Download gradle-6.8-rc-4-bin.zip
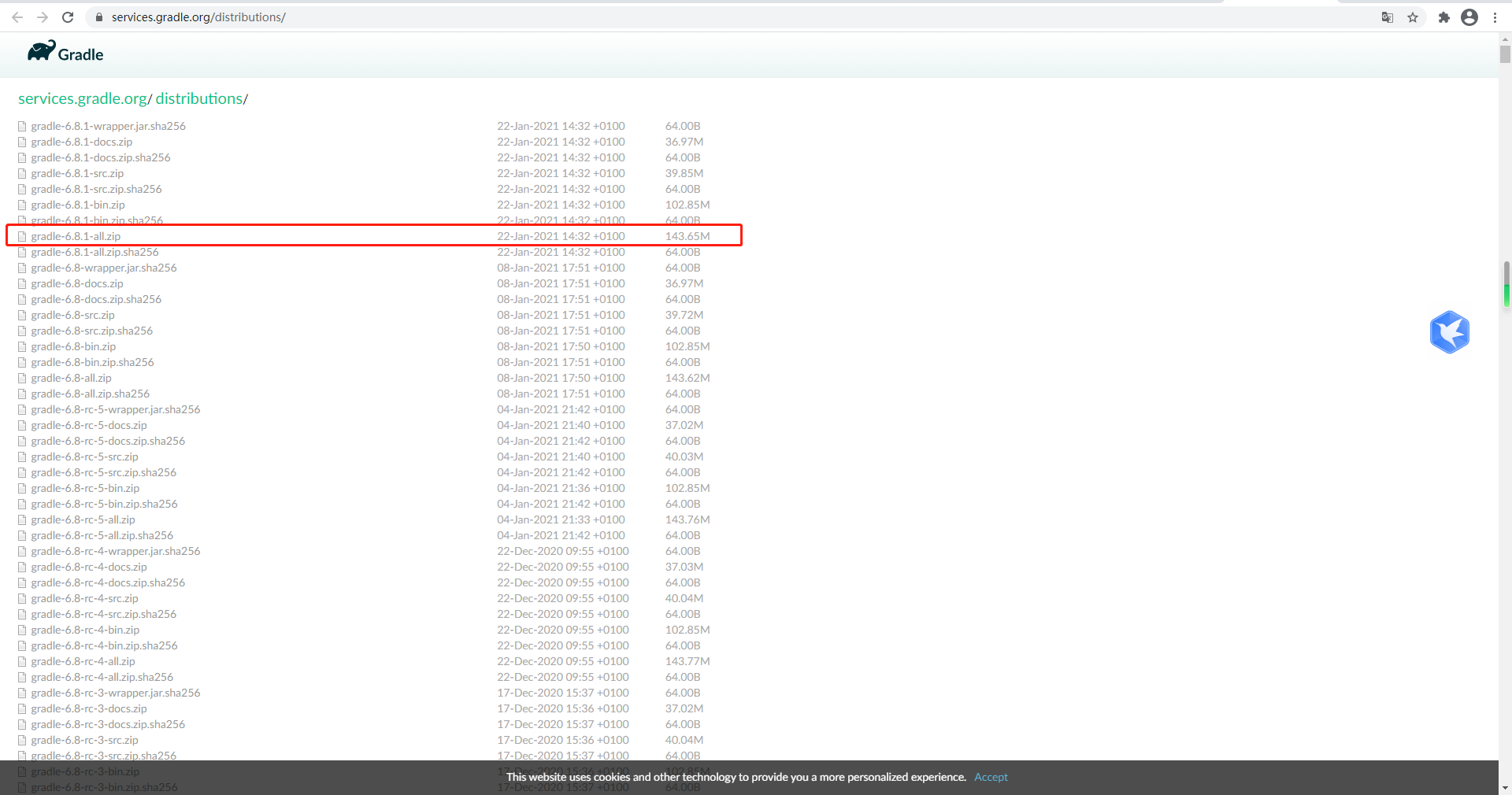This screenshot has height=795, width=1512. [x=85, y=630]
